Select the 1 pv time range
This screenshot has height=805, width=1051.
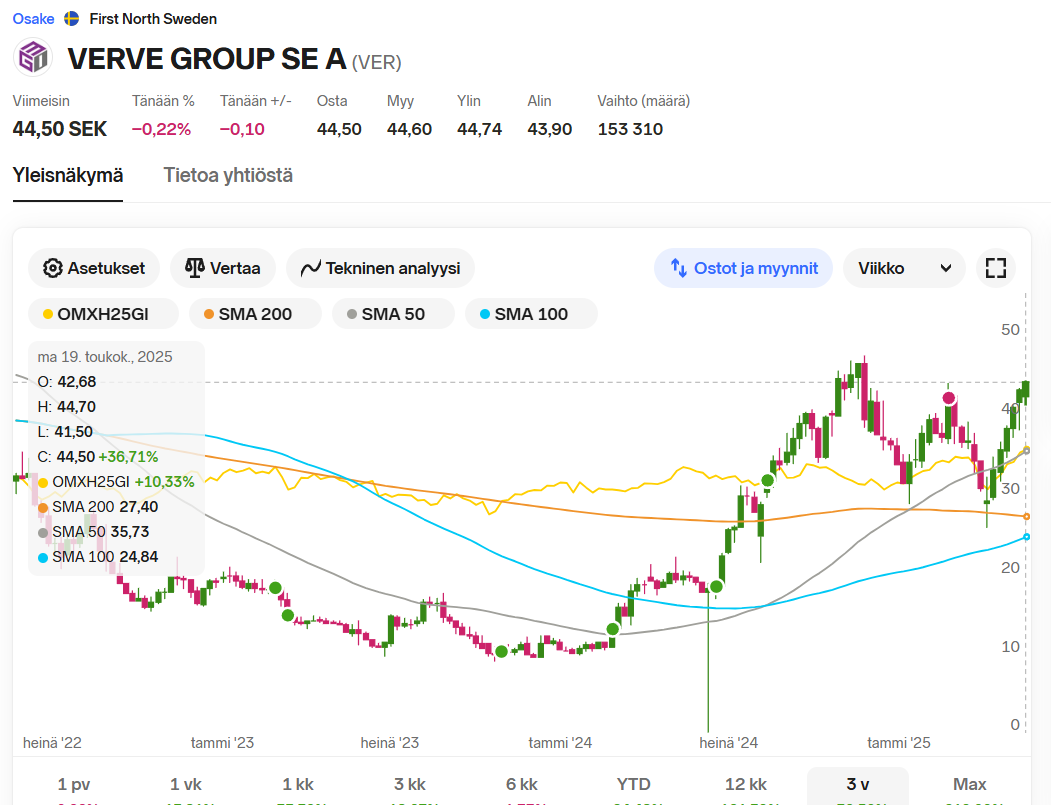pos(74,784)
